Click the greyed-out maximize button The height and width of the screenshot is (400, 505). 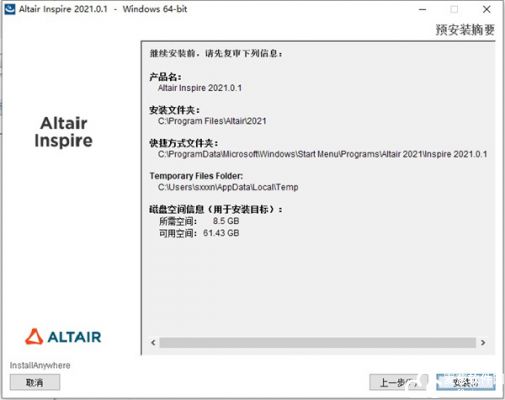(454, 9)
